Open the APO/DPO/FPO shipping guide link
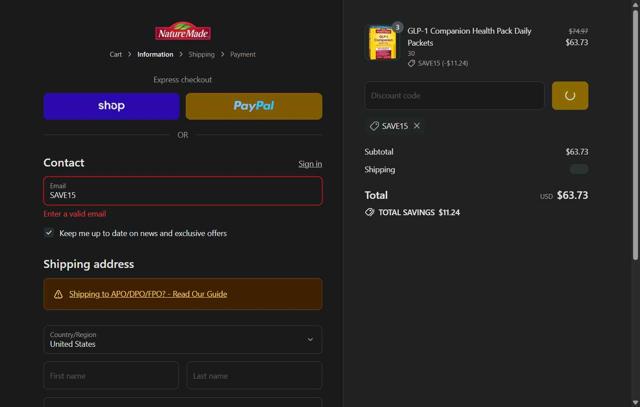This screenshot has height=407, width=640. tap(148, 294)
